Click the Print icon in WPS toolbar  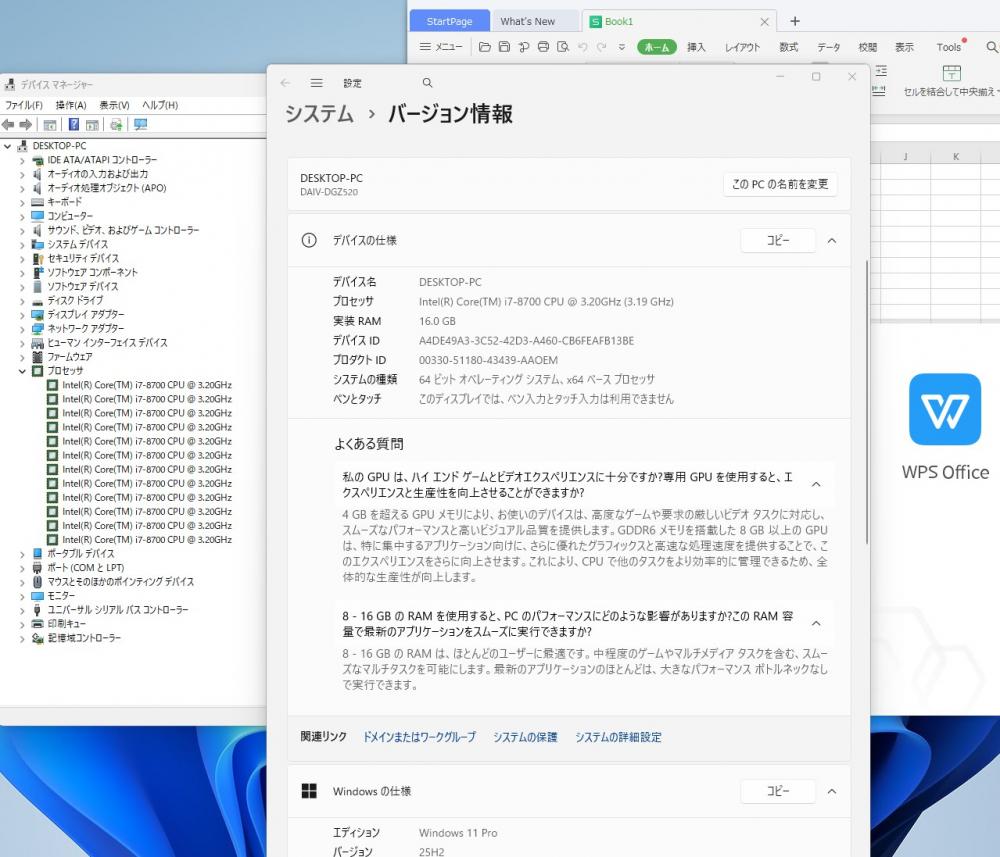point(543,47)
